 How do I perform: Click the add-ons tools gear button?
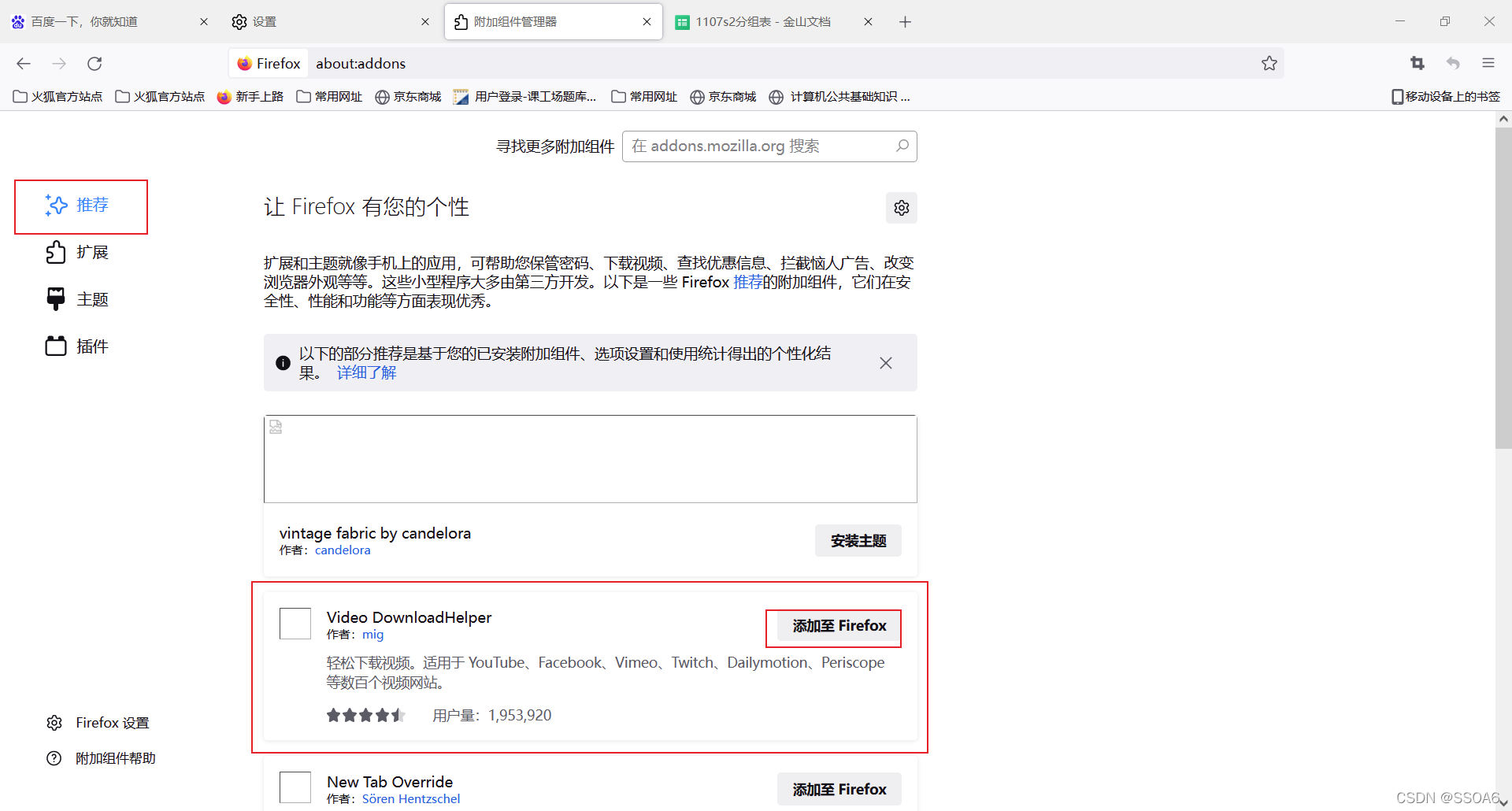902,208
